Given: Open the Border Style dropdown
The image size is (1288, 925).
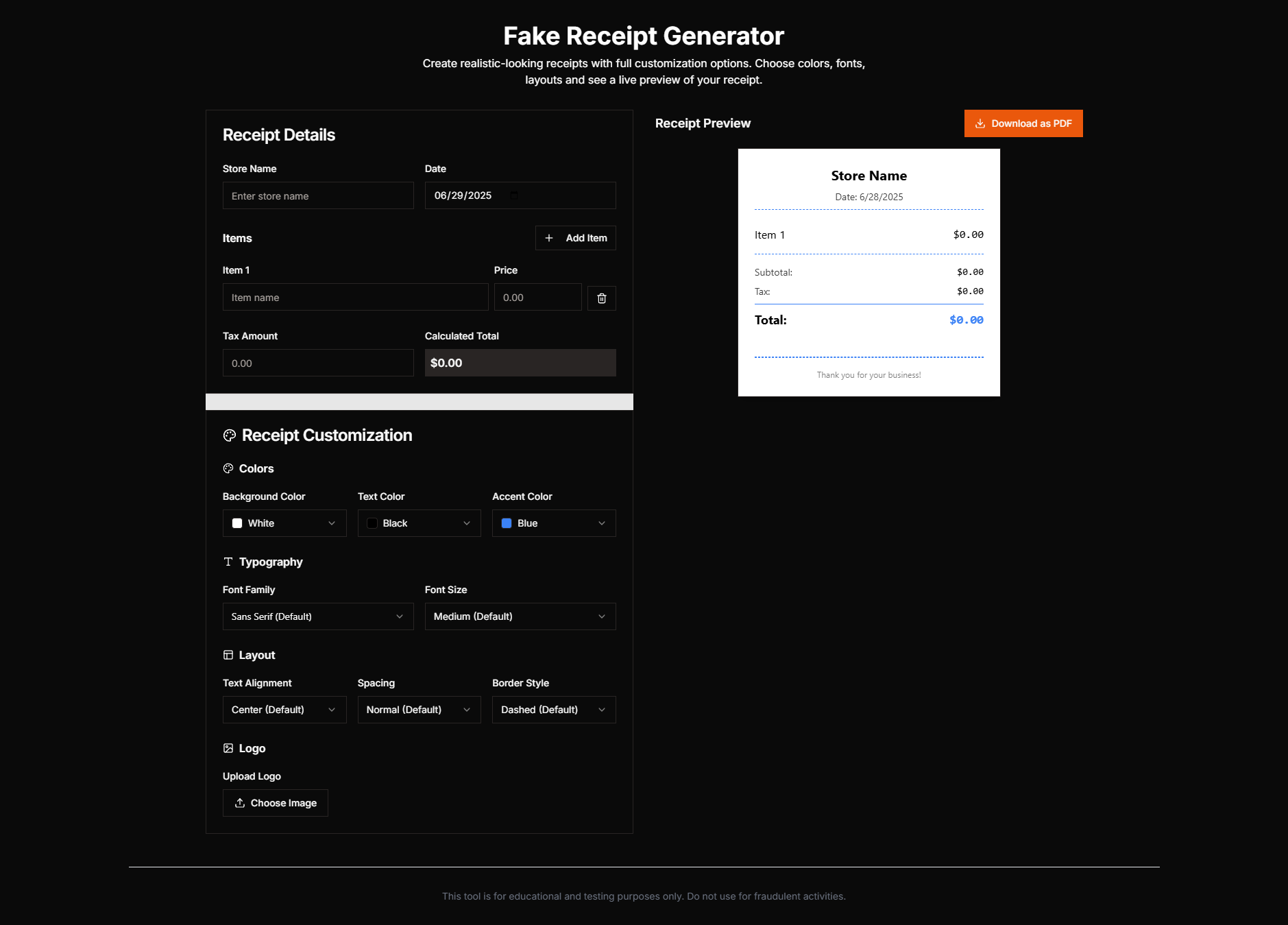Looking at the screenshot, I should tap(554, 710).
